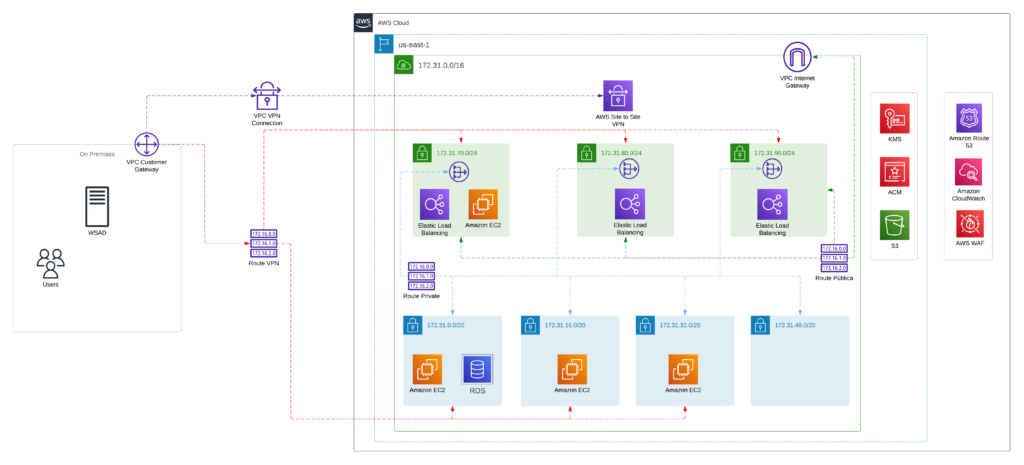This screenshot has width=1024, height=465.
Task: Click Amazon EC2 icon in subnet 172.31.16.0/20
Action: pyautogui.click(x=572, y=370)
